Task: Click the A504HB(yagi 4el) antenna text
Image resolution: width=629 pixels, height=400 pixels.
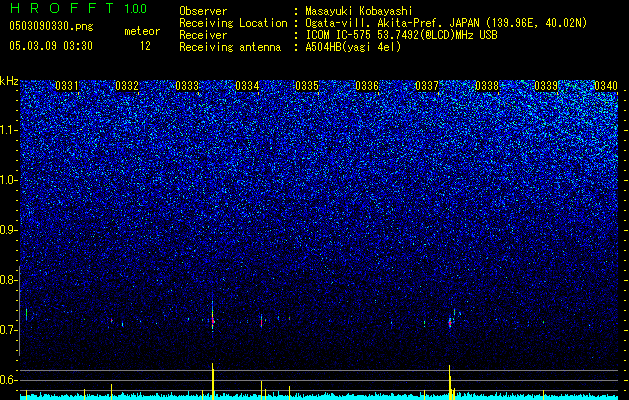Action: (x=353, y=47)
